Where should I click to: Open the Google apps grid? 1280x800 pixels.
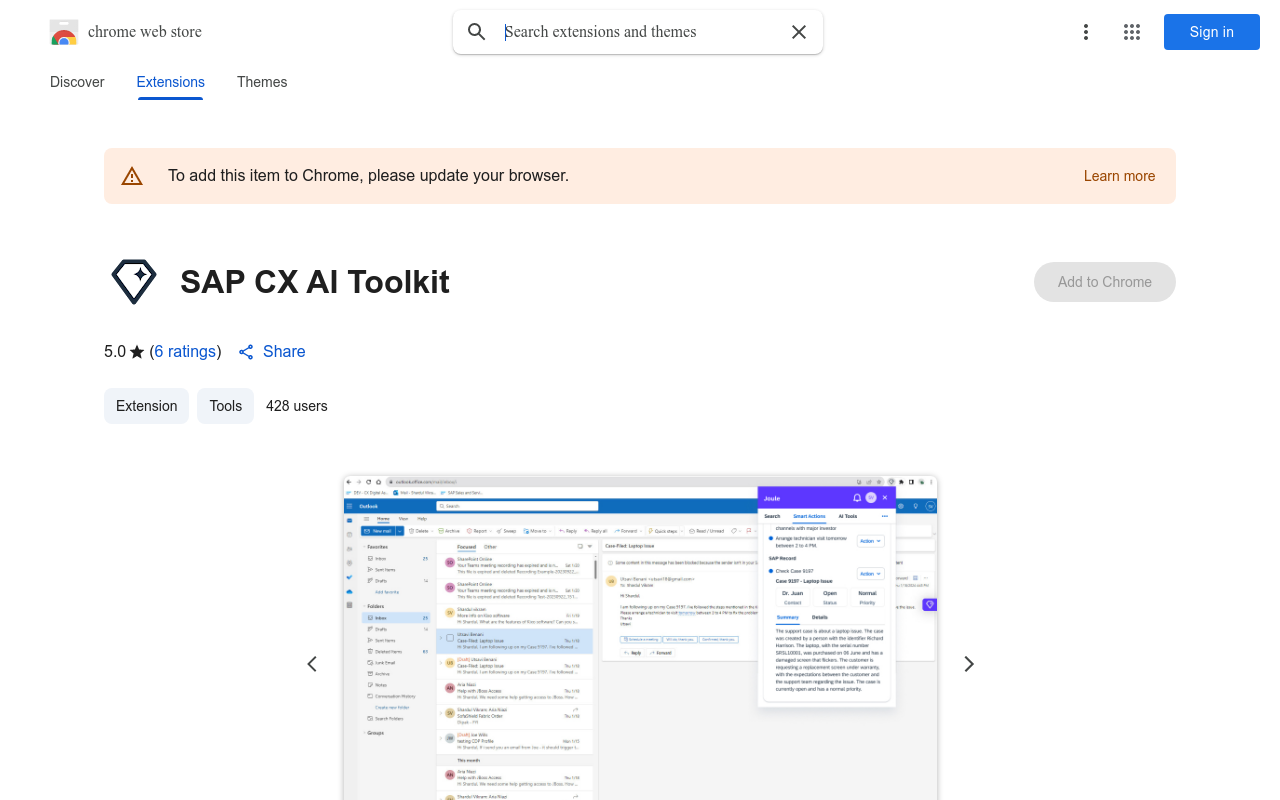1132,32
